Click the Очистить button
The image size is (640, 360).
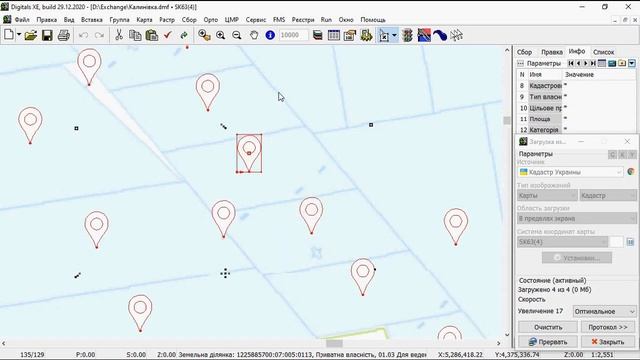point(548,327)
